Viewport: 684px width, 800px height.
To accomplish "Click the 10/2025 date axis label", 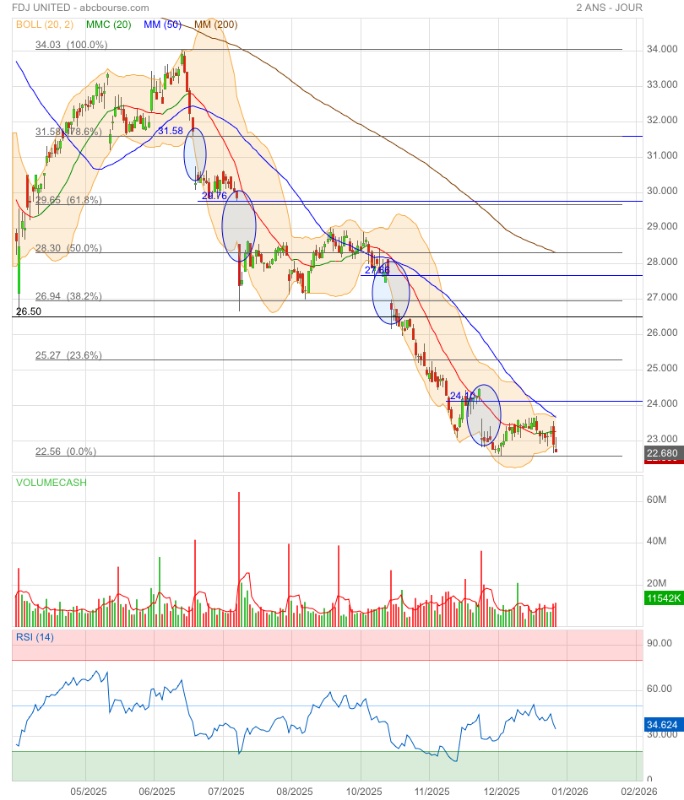I will click(x=364, y=791).
